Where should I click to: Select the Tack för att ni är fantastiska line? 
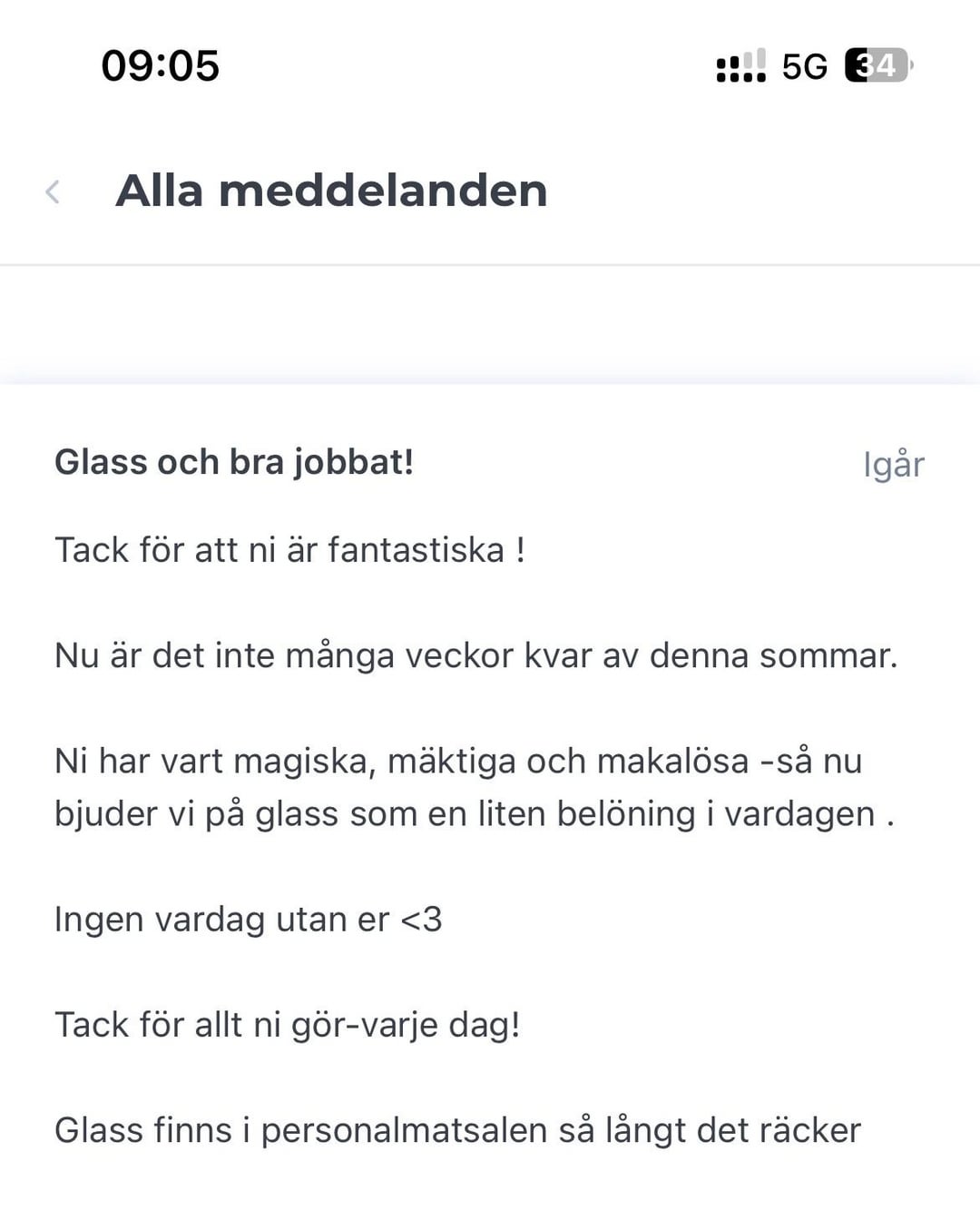pos(289,550)
